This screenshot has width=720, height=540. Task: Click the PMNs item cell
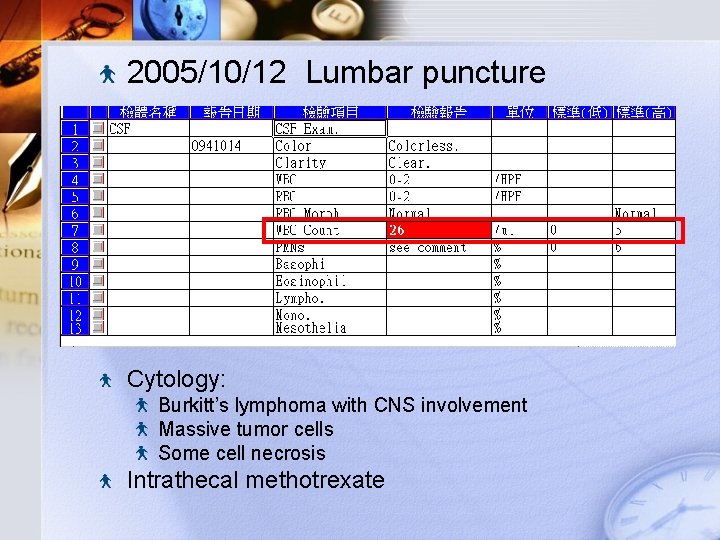330,248
